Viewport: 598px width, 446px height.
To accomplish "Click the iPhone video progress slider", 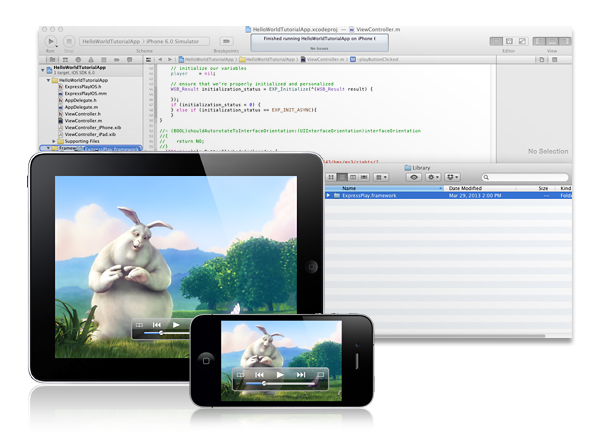I will (x=281, y=383).
